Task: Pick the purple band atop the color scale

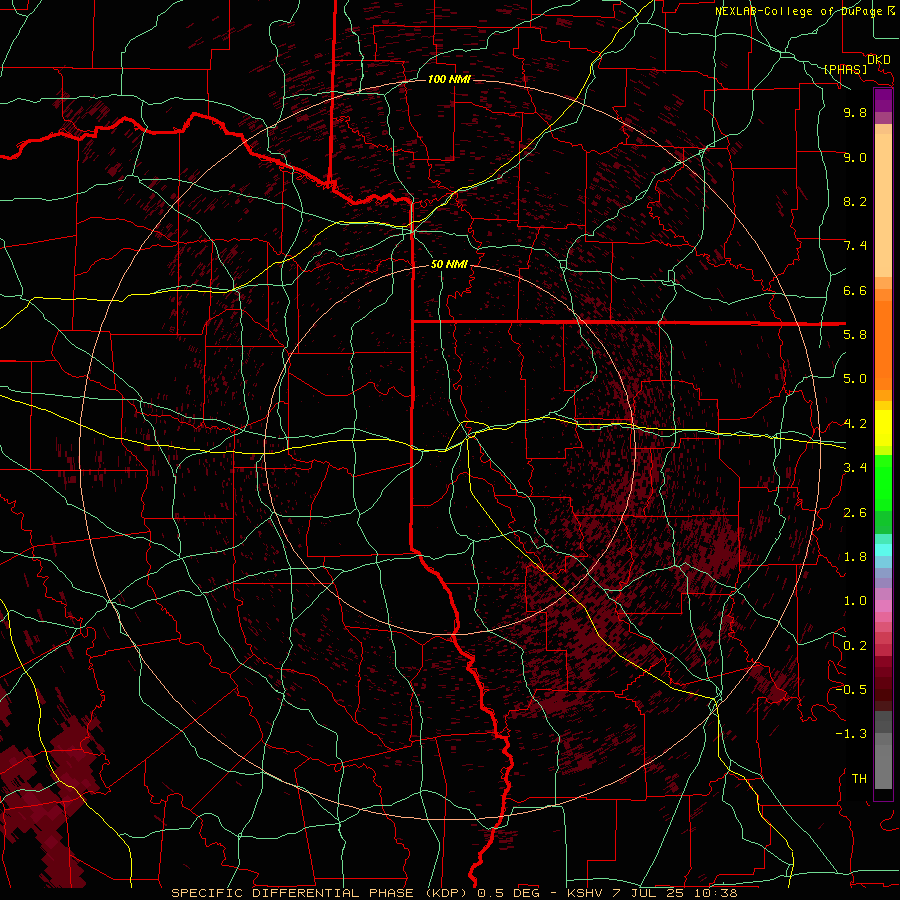Action: tap(883, 100)
